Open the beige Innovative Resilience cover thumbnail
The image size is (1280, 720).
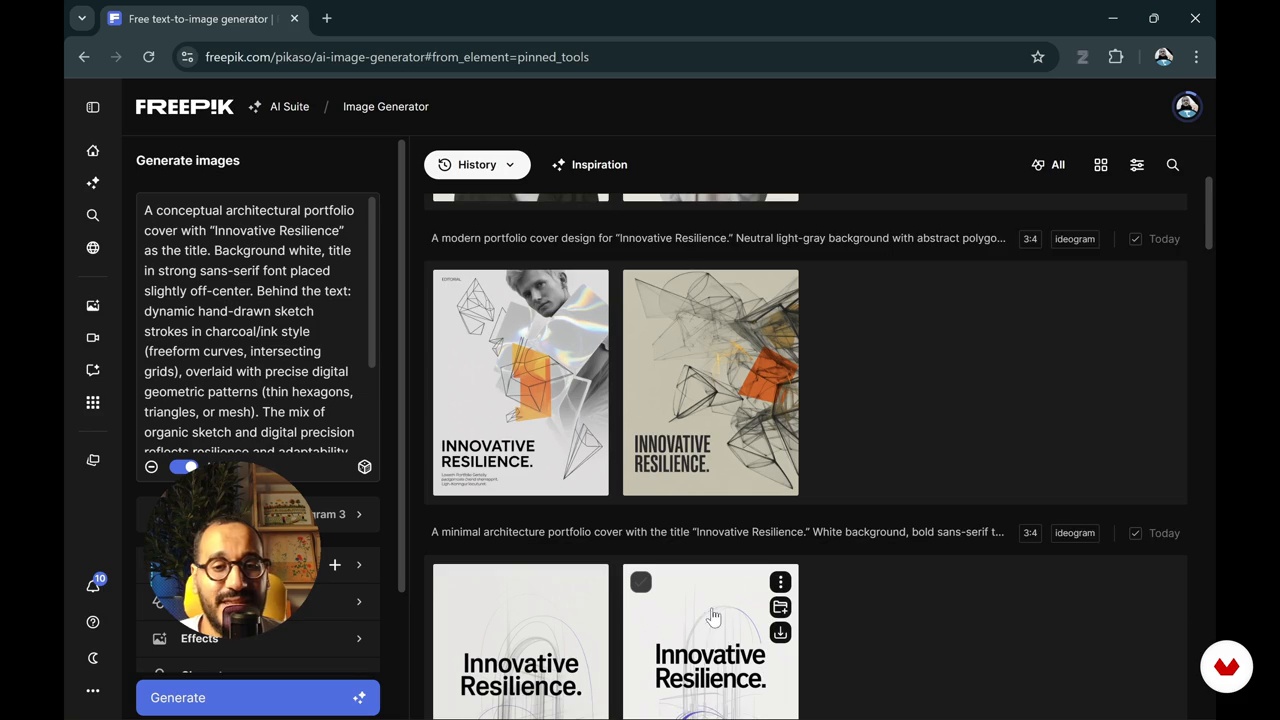710,382
